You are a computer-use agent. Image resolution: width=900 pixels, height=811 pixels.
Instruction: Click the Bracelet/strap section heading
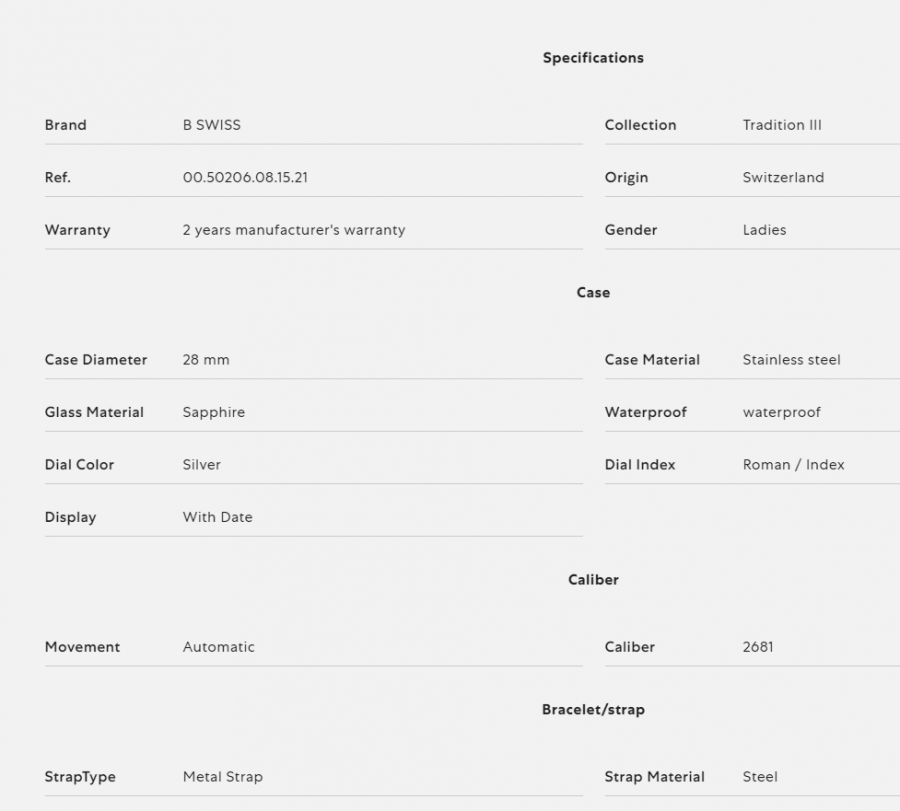point(593,710)
